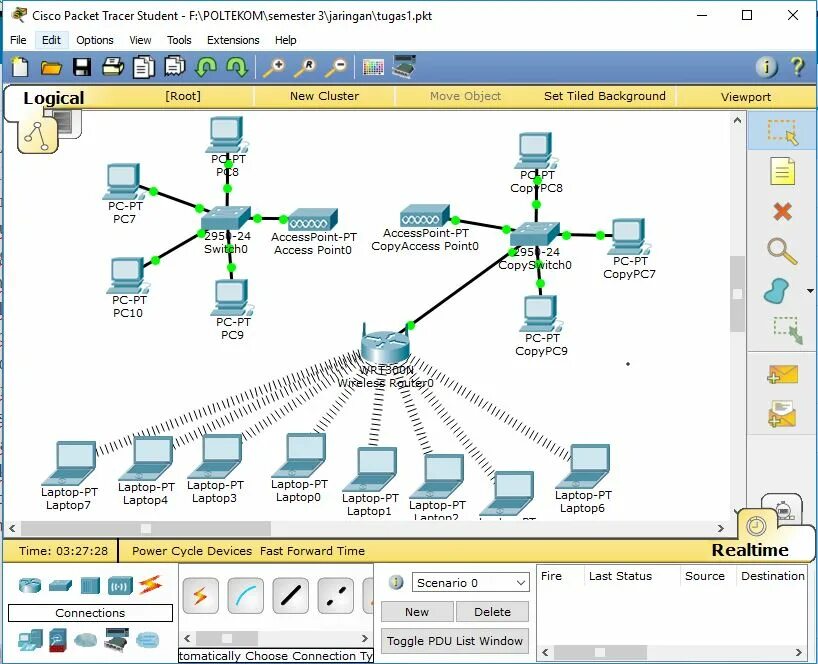Click the Undo green arrow icon
818x664 pixels.
(206, 67)
